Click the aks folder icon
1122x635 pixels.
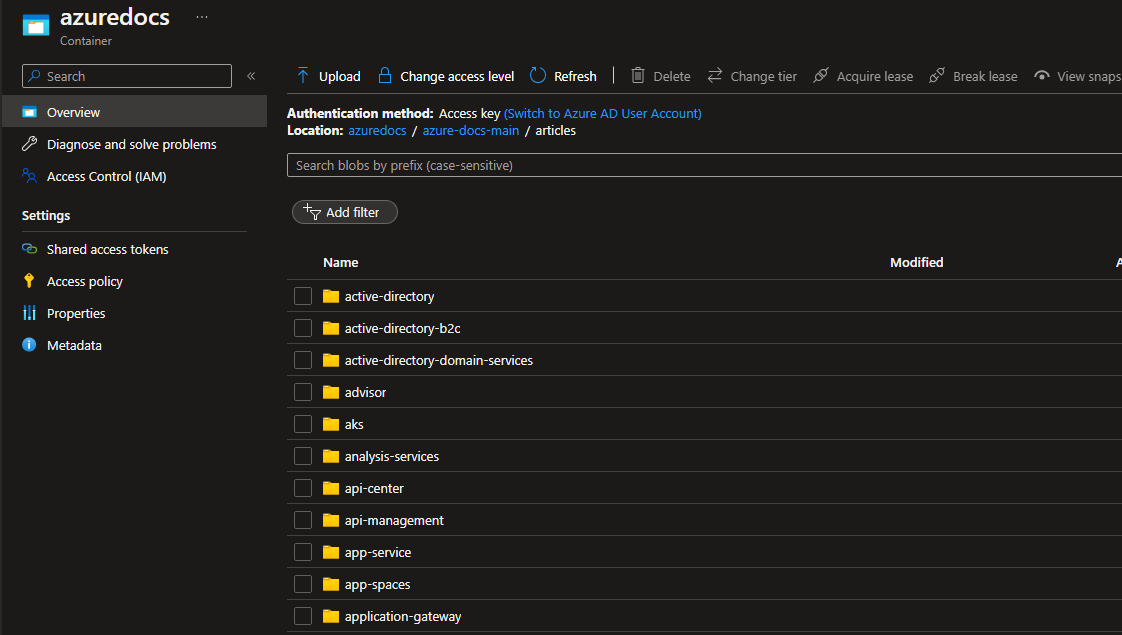331,424
